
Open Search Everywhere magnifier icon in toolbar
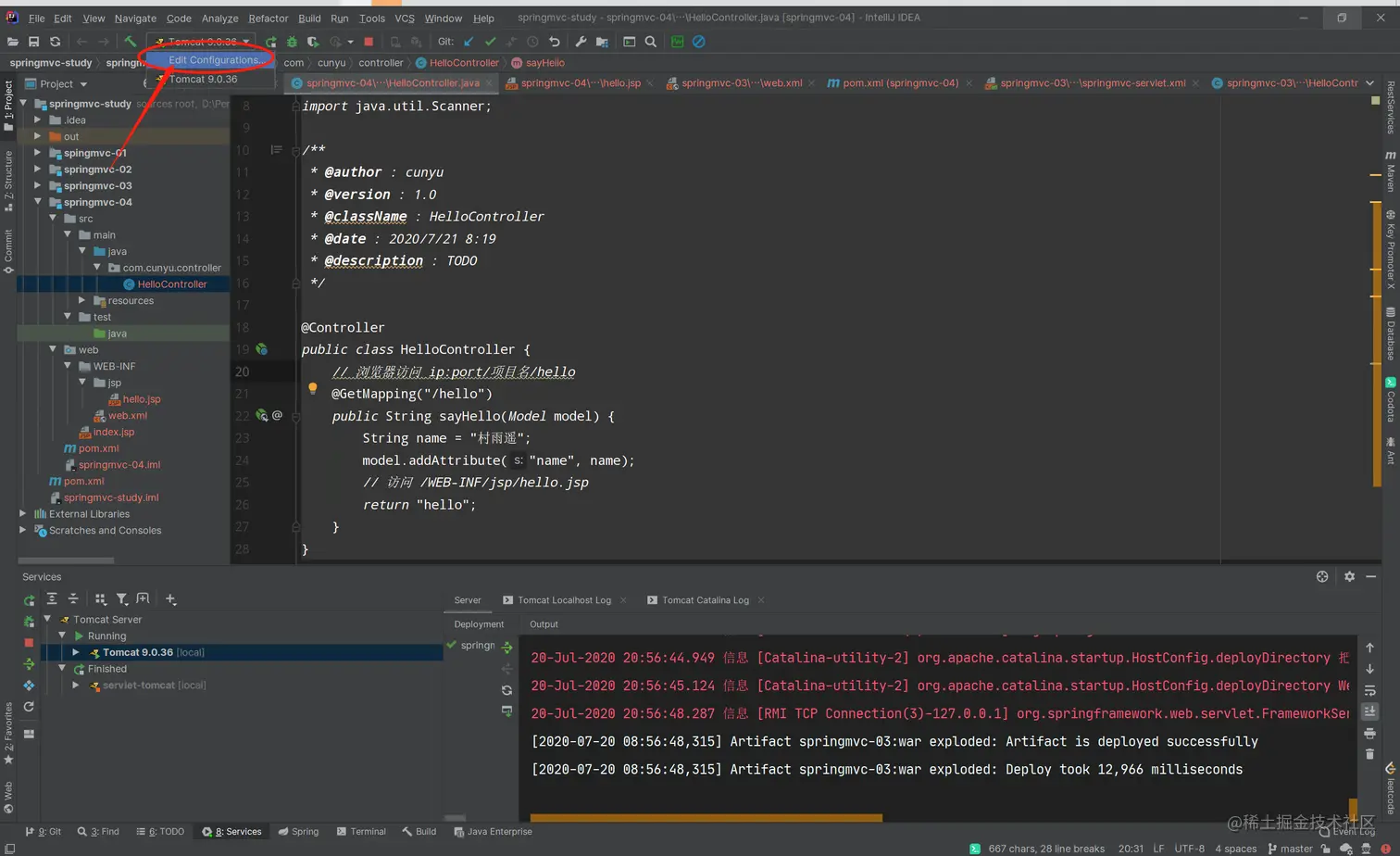coord(651,42)
